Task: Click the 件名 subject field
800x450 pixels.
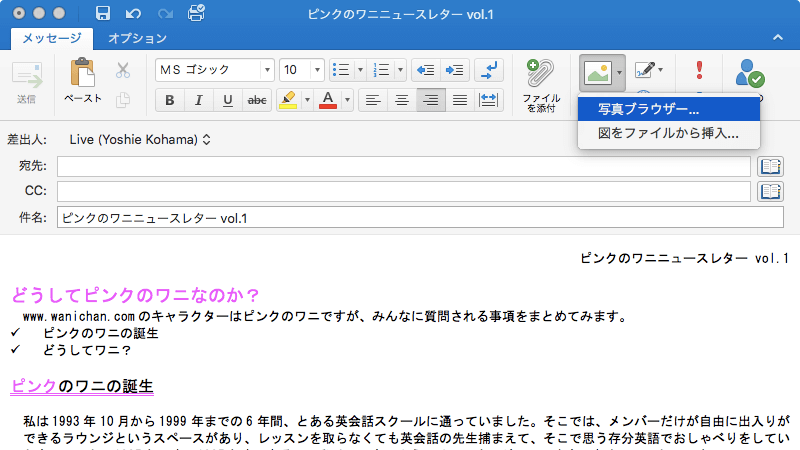Action: [420, 218]
